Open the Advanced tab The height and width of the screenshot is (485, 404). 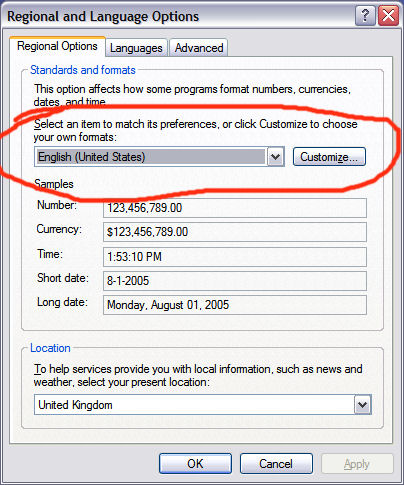click(x=199, y=48)
